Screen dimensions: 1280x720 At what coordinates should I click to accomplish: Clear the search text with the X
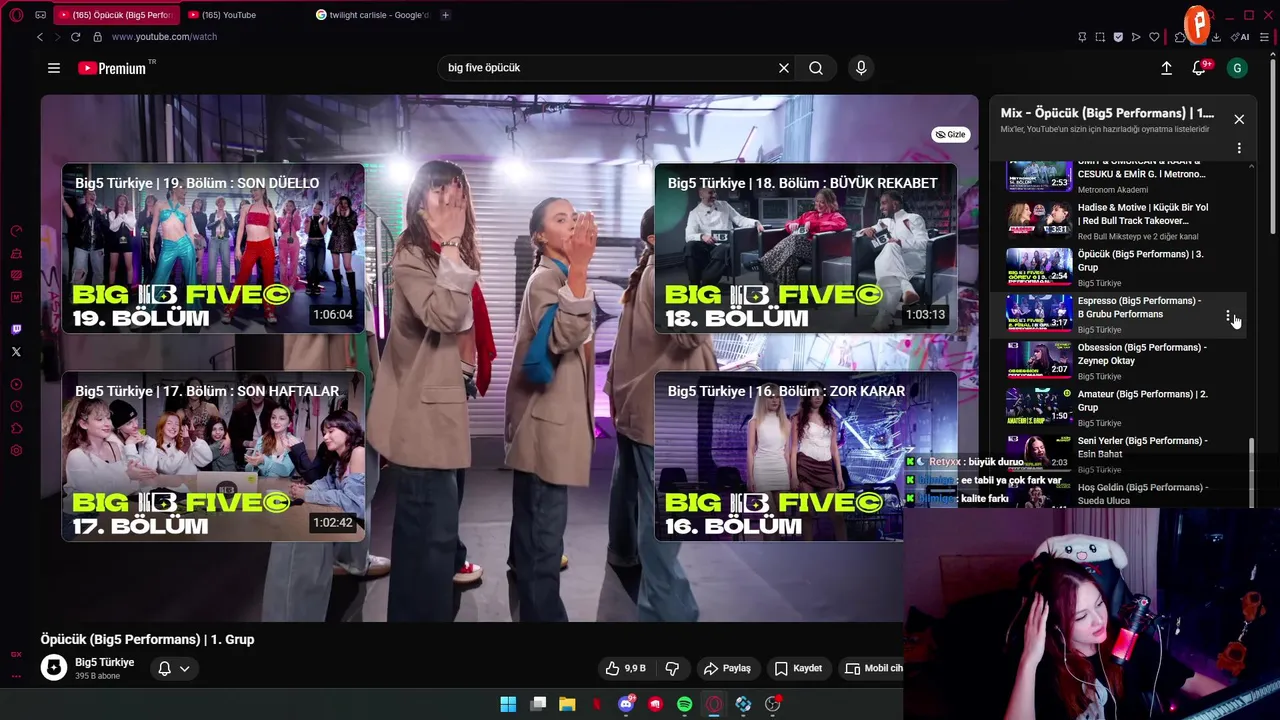point(784,68)
